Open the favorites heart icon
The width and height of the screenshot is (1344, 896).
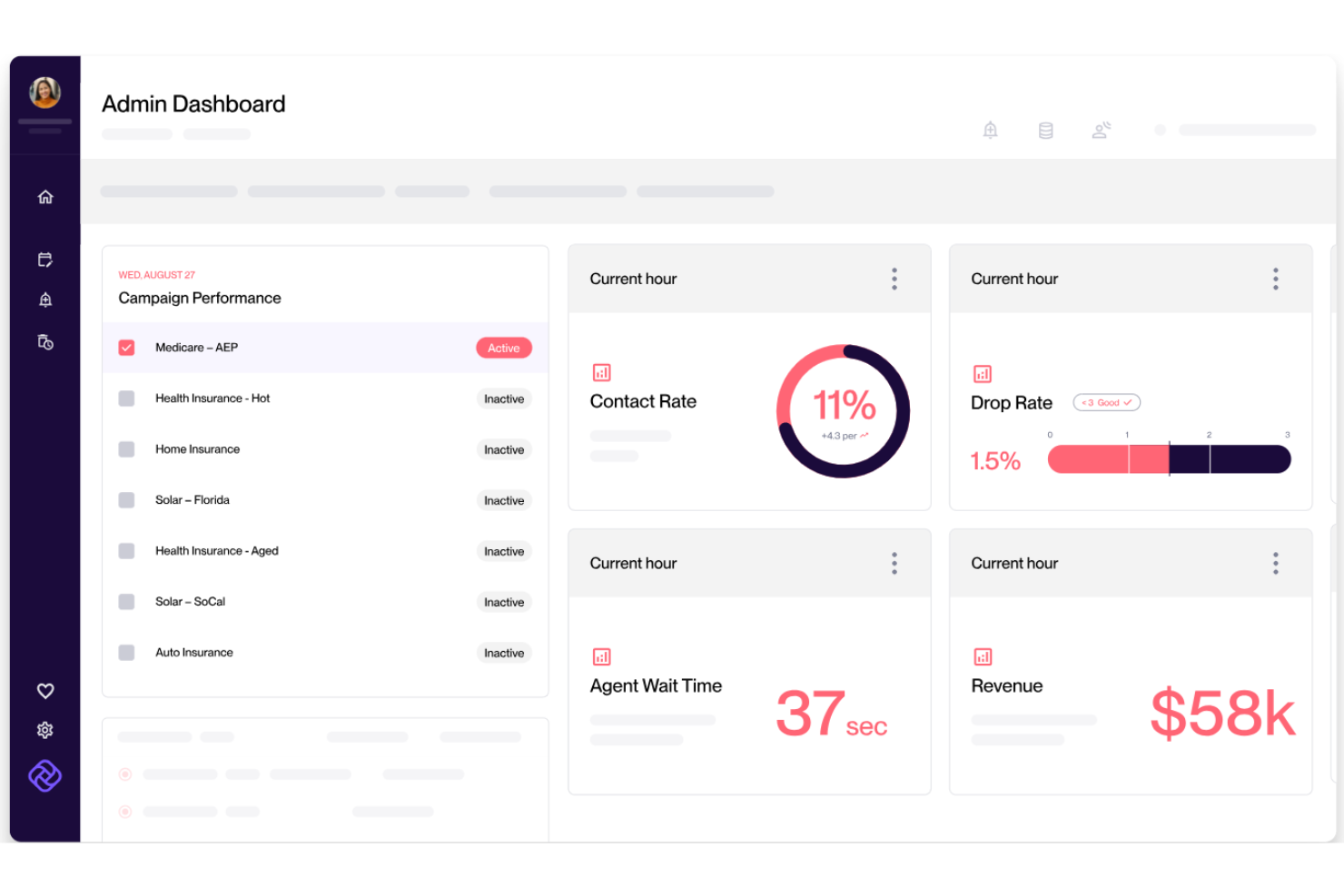click(x=44, y=690)
